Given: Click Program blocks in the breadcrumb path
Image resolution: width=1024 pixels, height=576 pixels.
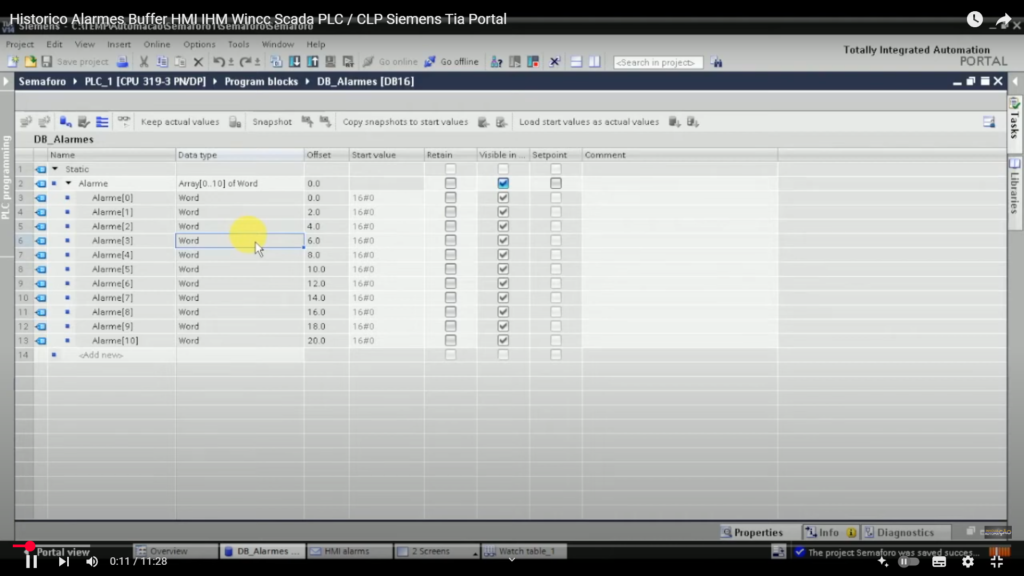Looking at the screenshot, I should [261, 82].
